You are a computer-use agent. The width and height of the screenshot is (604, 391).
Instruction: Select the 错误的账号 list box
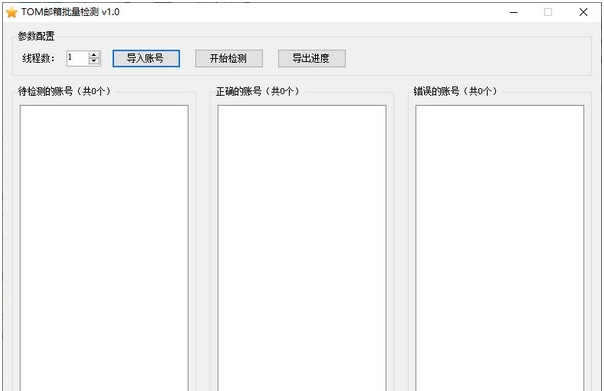tap(500, 248)
